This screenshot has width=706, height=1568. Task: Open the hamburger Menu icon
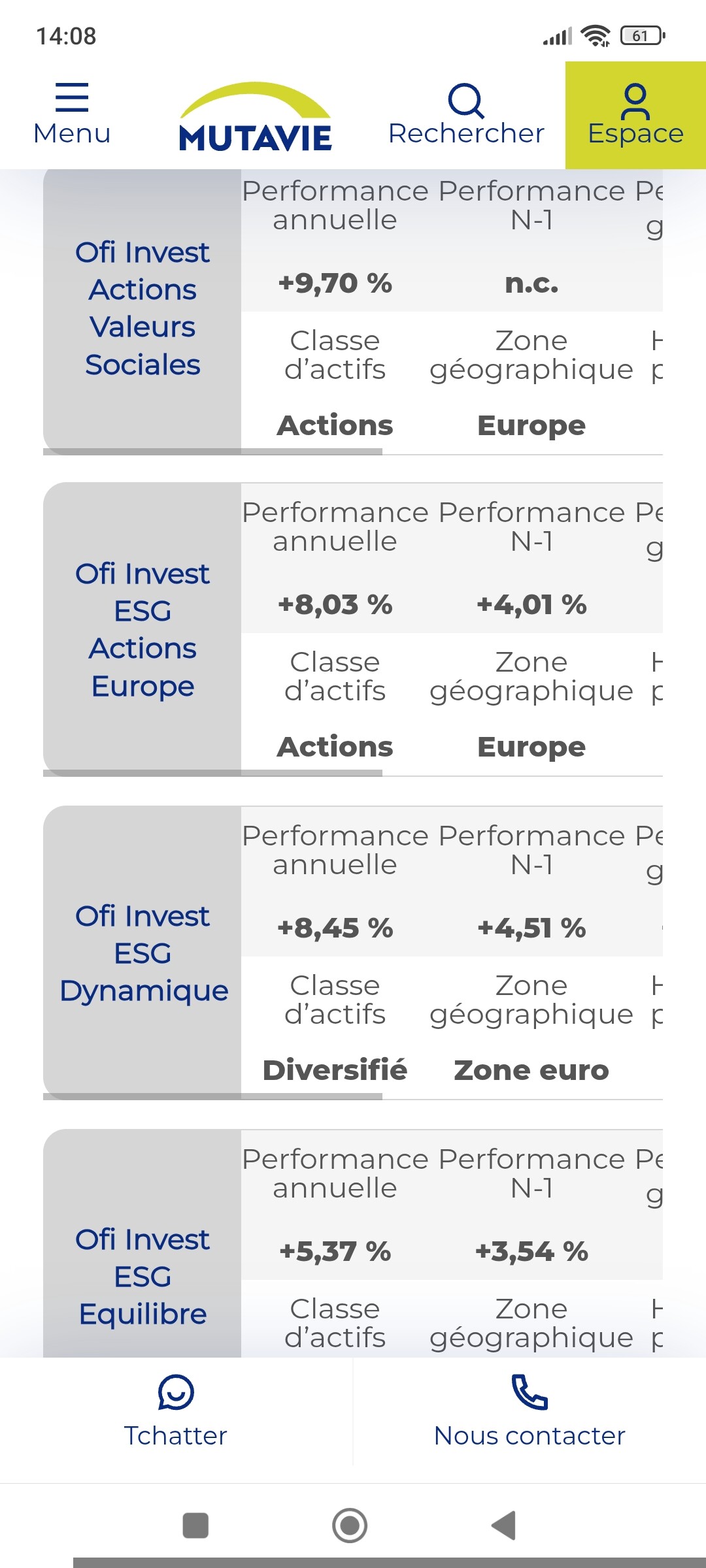72,98
